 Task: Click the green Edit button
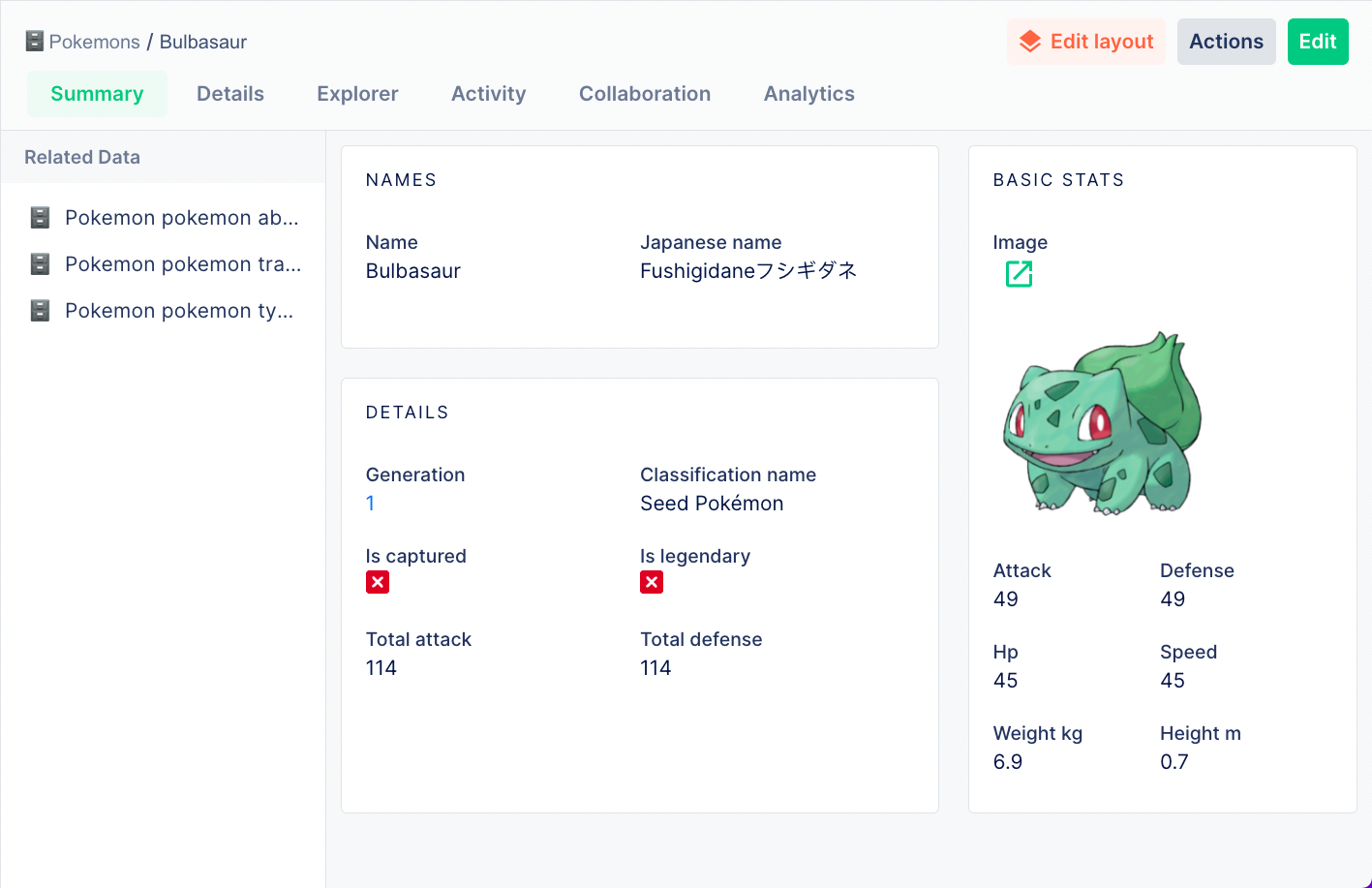point(1318,42)
